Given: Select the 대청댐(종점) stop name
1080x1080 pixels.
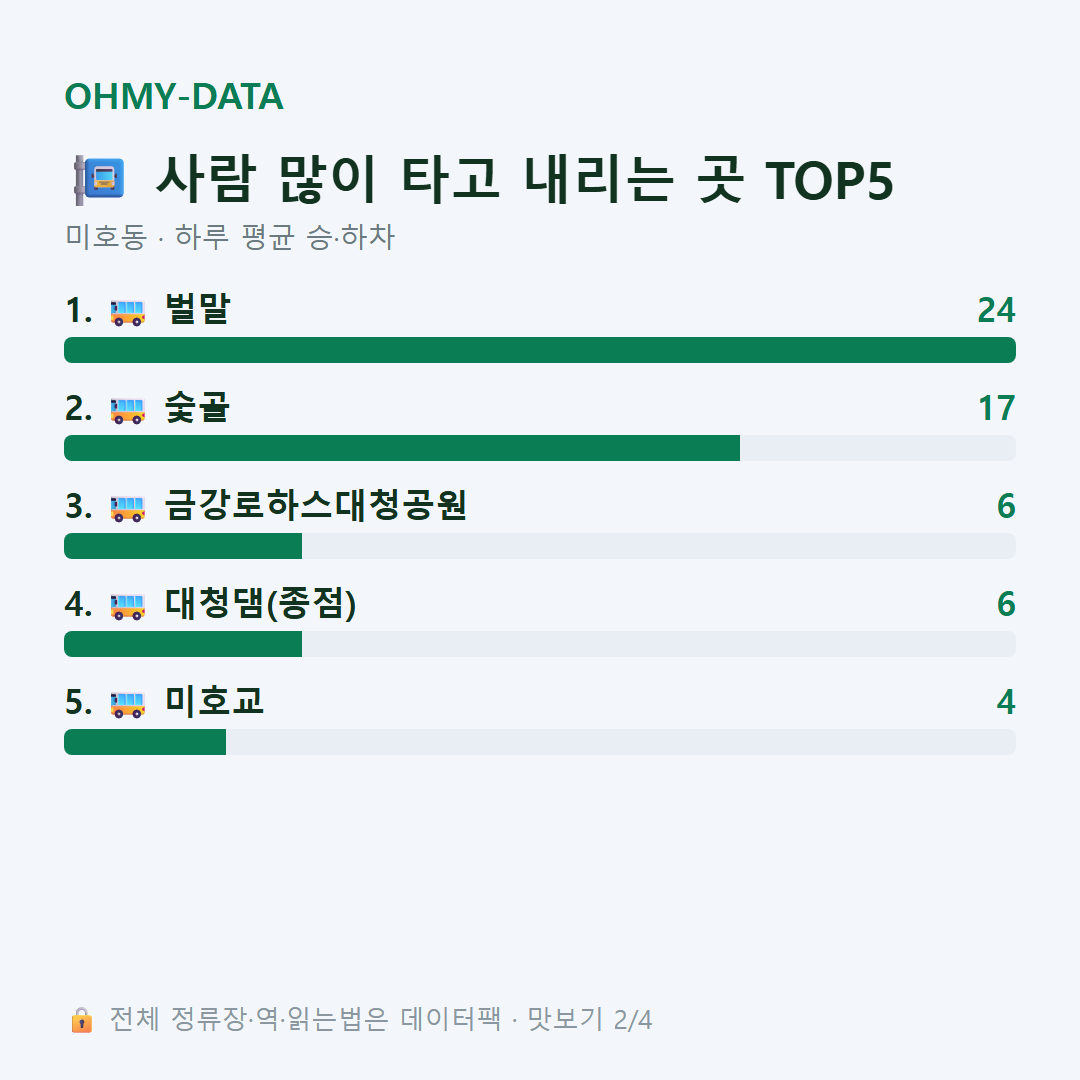Looking at the screenshot, I should (260, 603).
